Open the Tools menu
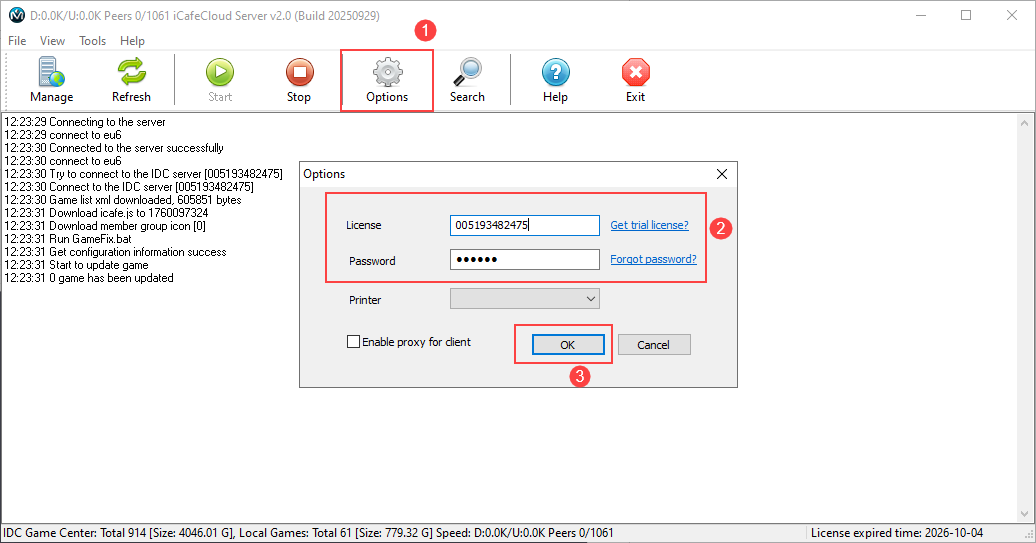 pos(93,41)
